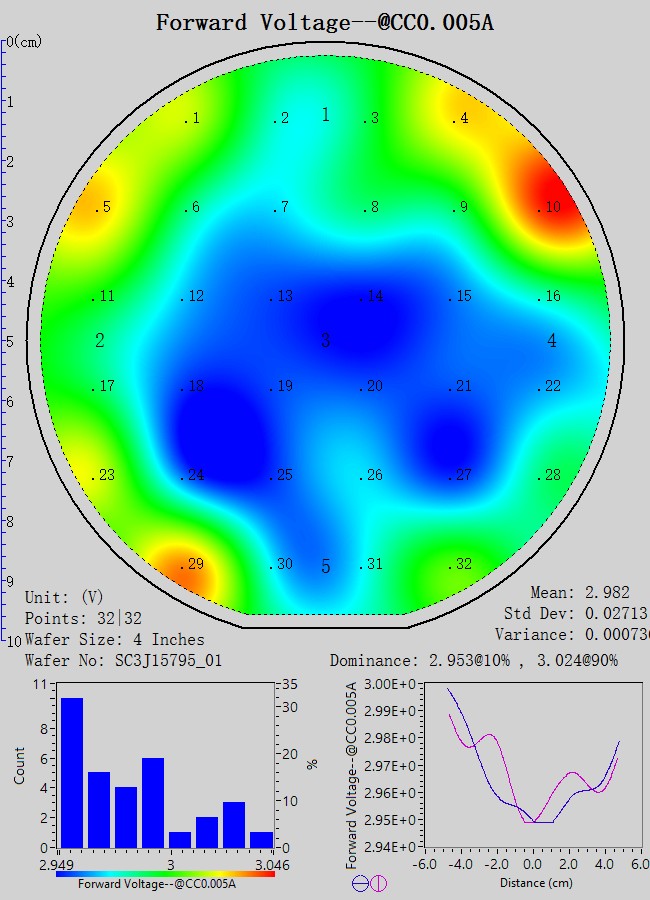This screenshot has width=650, height=900.
Task: Select zone label 4 on right side
Action: coord(552,341)
